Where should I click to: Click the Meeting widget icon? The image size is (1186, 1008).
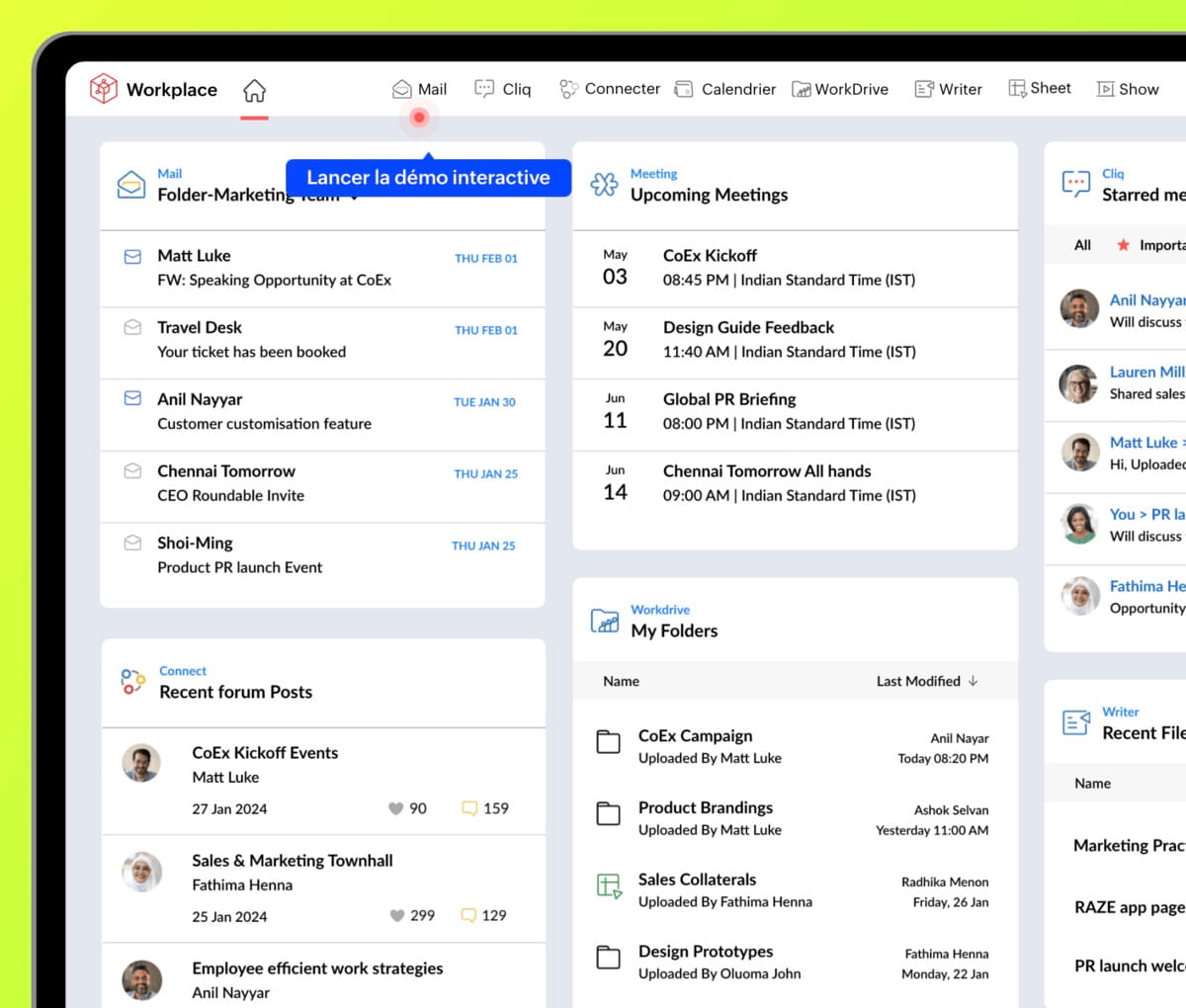click(604, 184)
